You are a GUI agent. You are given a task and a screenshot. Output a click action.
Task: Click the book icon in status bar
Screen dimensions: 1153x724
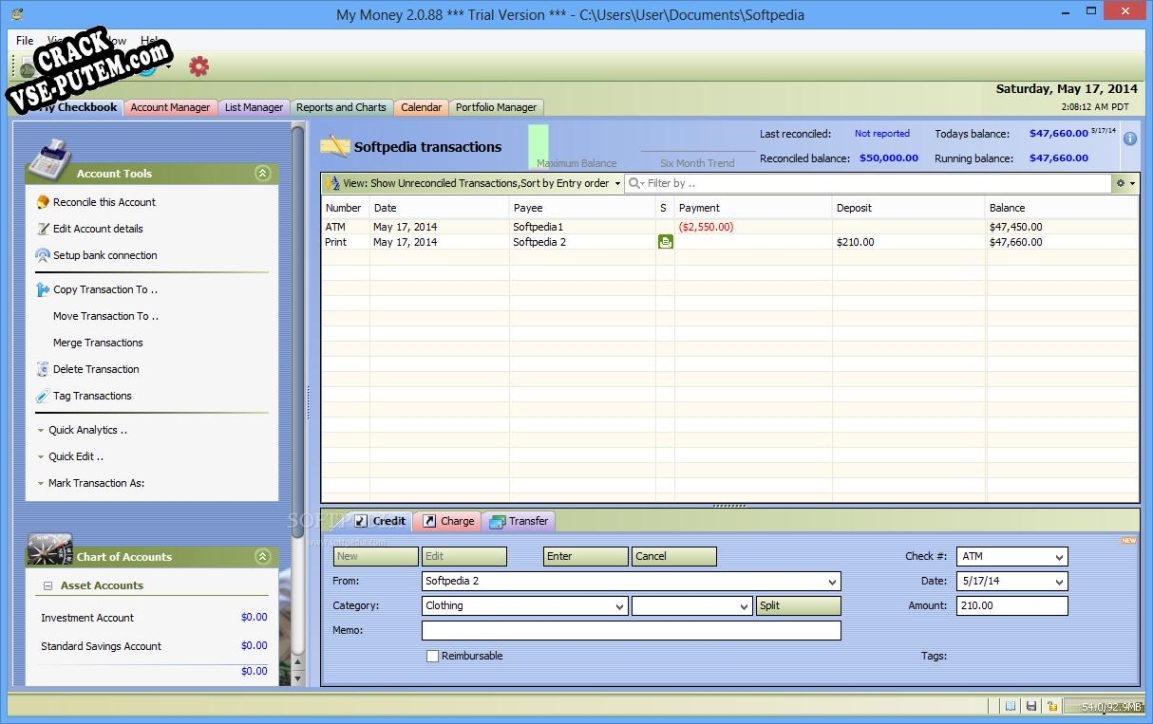1010,706
